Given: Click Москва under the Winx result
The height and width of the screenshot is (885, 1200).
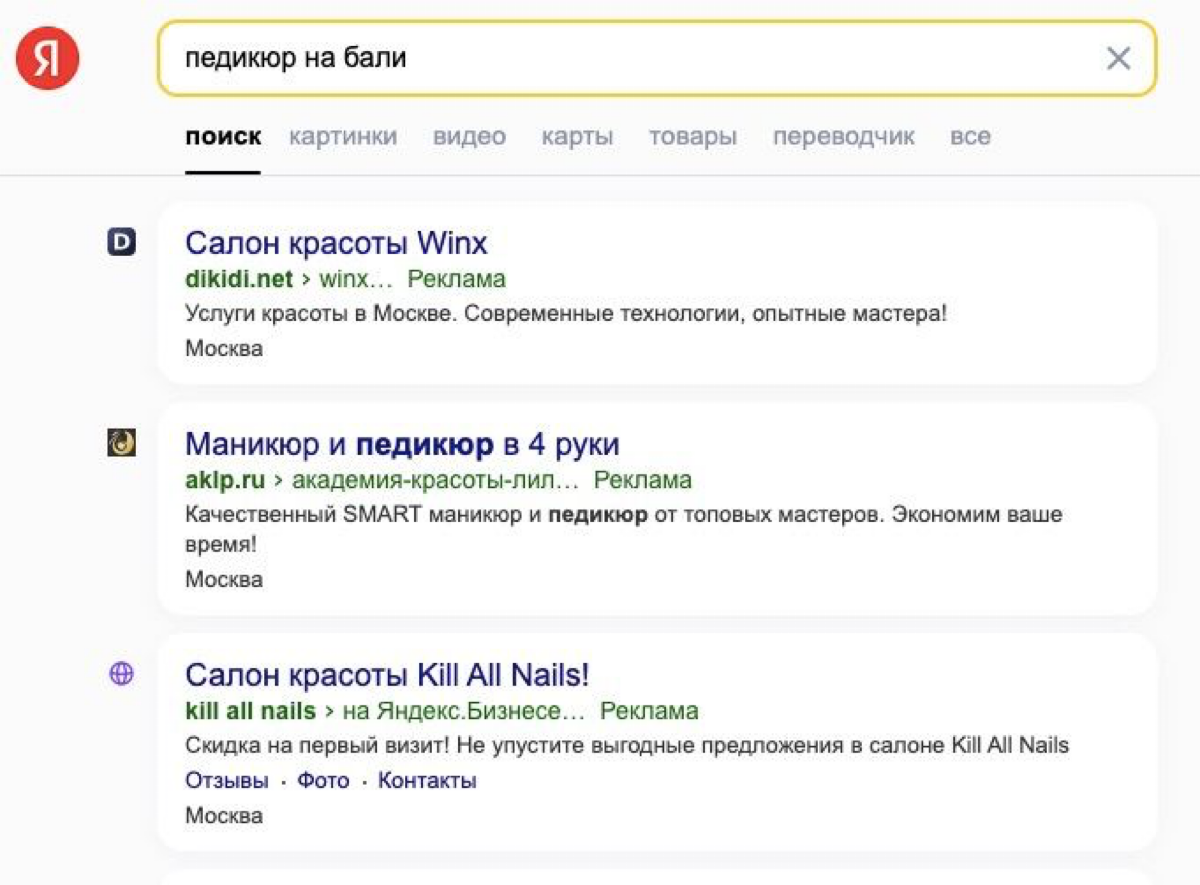Looking at the screenshot, I should [x=224, y=349].
